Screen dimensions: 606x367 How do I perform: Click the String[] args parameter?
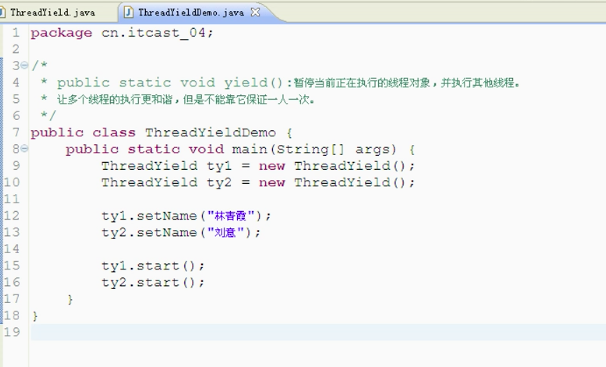pos(336,150)
